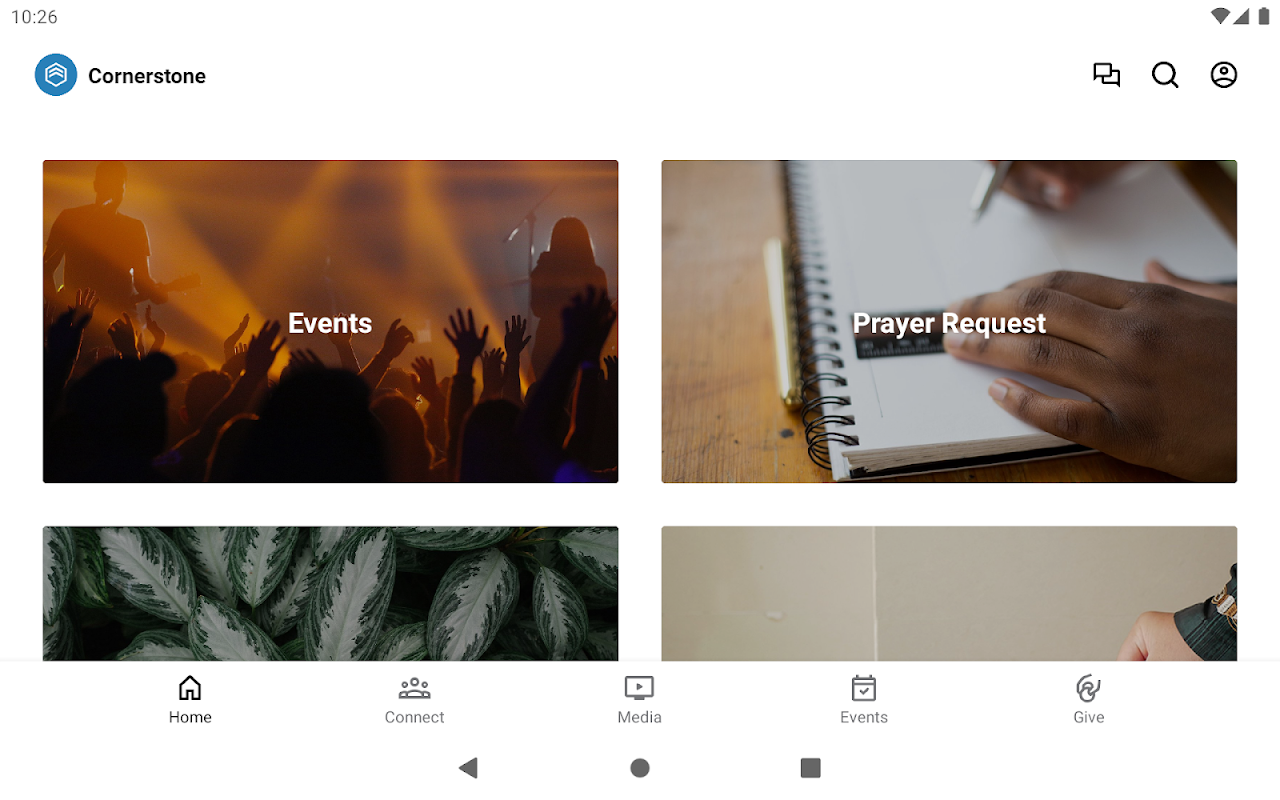Tap the Events calendar icon

[864, 688]
